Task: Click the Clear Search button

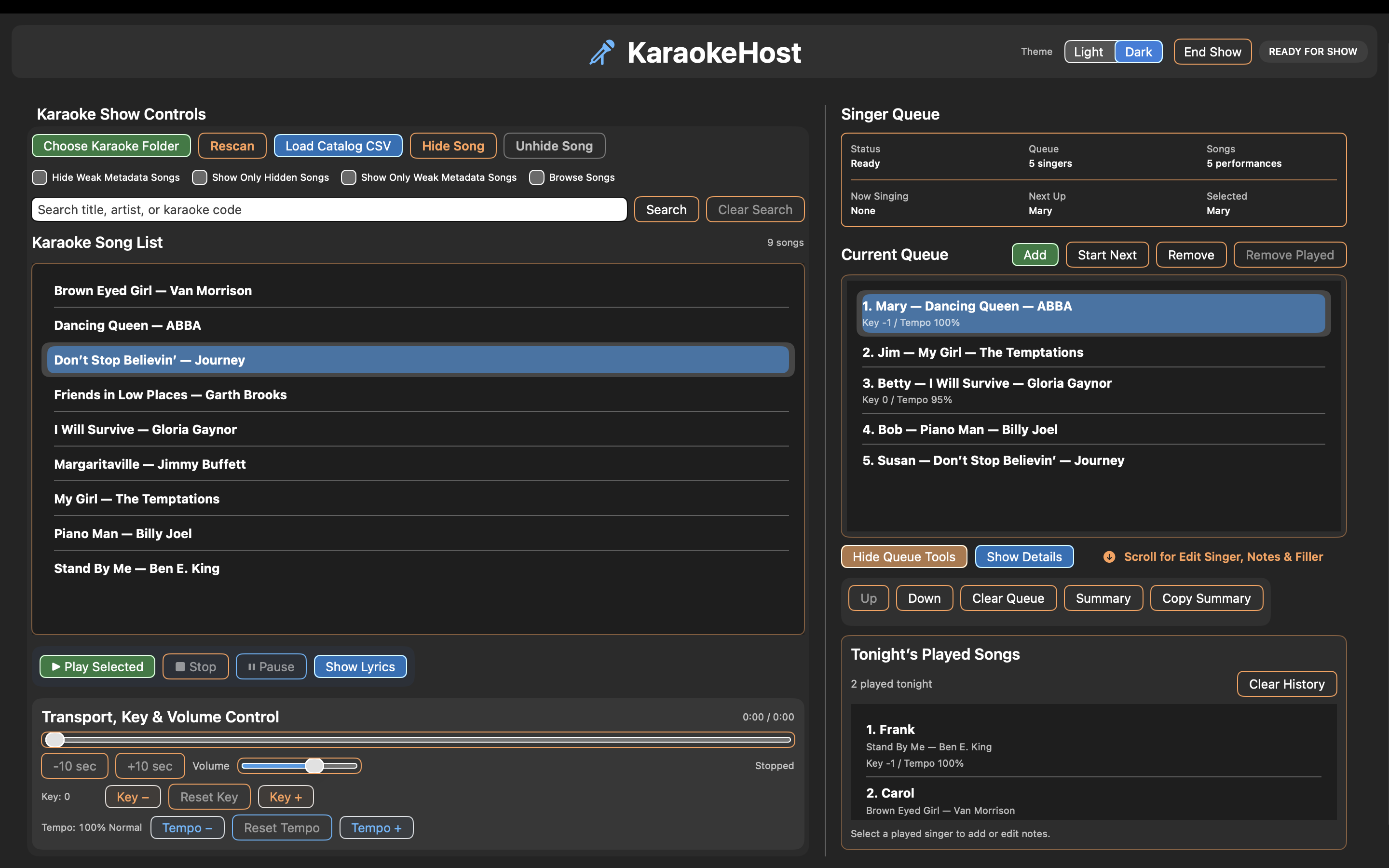Action: tap(755, 210)
